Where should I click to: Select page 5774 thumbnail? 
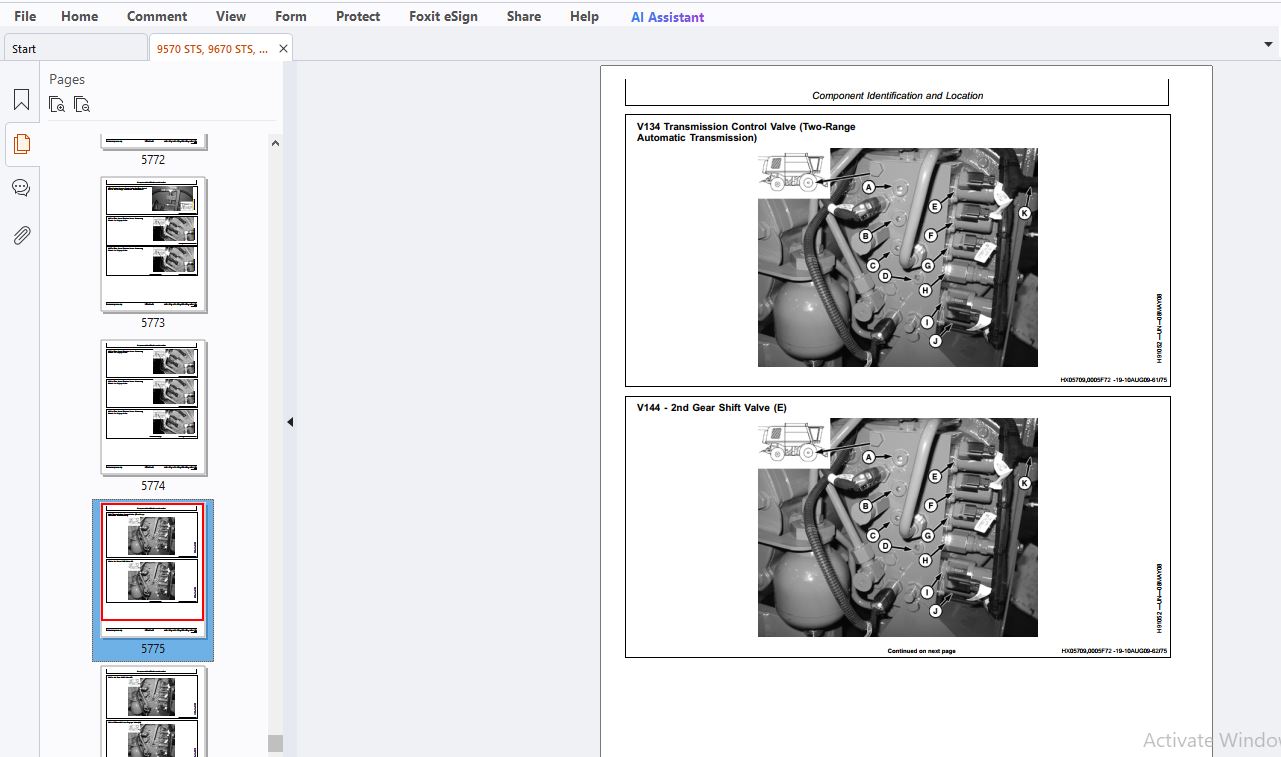[x=153, y=407]
